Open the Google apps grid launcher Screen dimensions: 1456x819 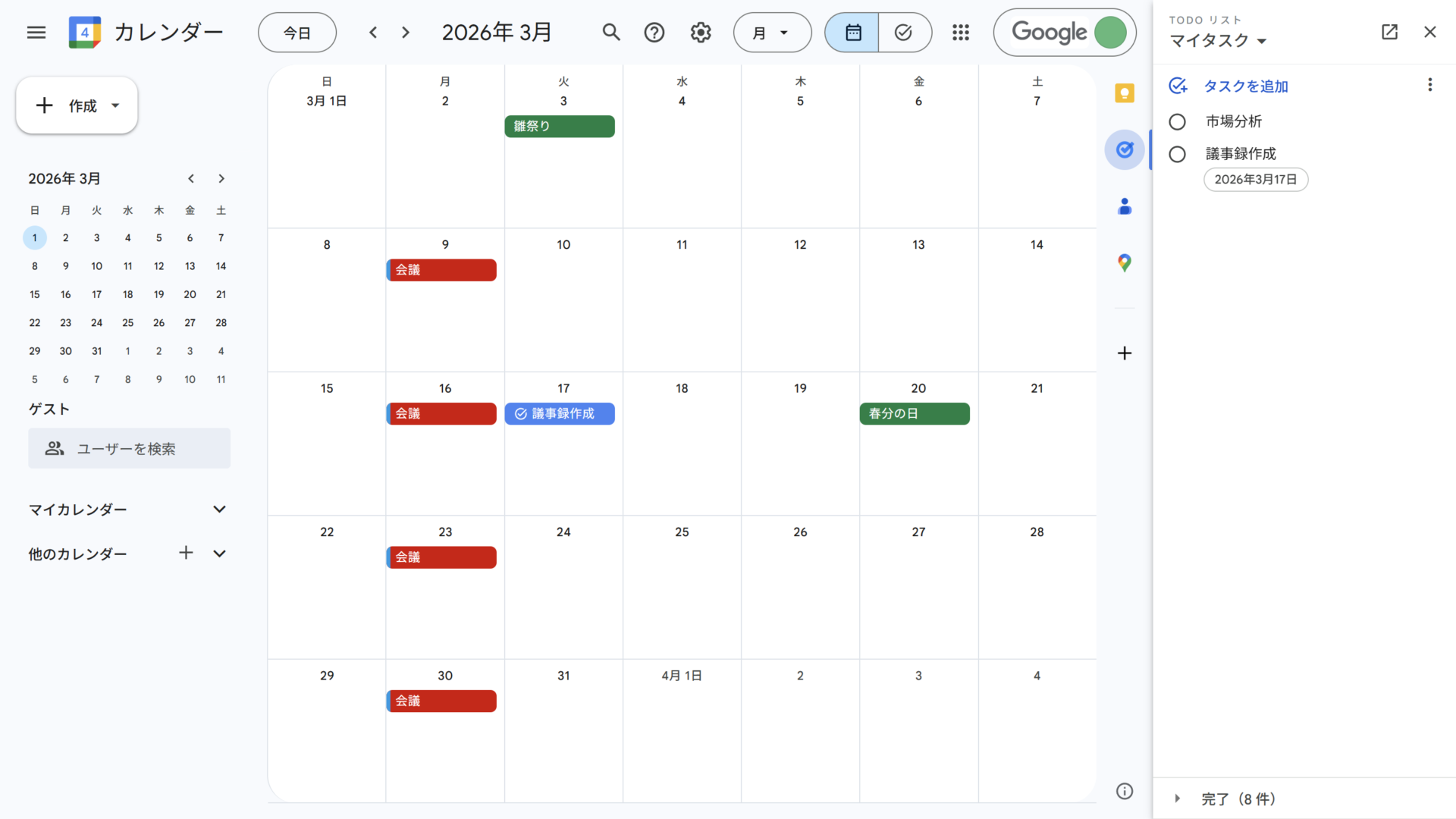point(960,33)
